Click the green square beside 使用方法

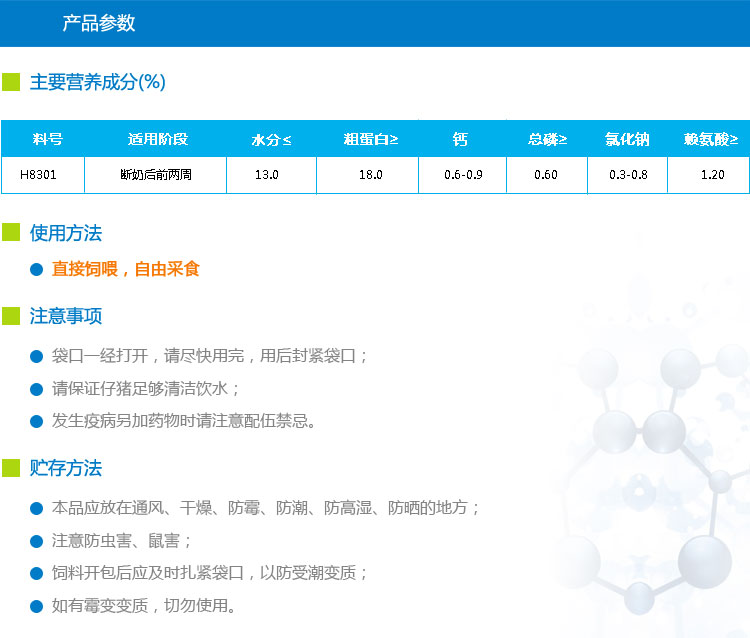(11, 233)
